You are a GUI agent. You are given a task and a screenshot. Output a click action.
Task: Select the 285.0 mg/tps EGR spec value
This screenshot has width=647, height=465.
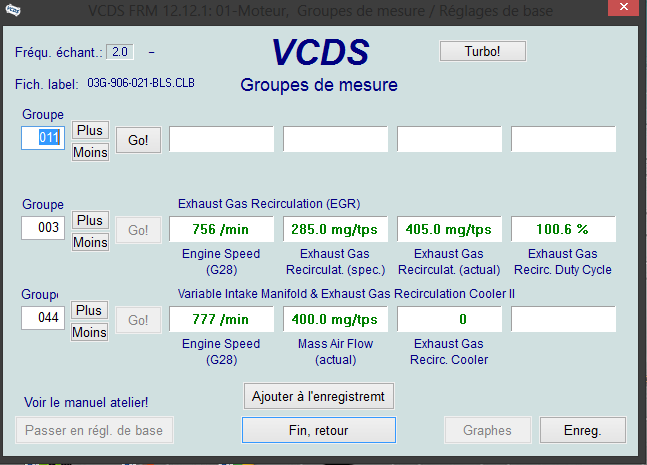(335, 229)
